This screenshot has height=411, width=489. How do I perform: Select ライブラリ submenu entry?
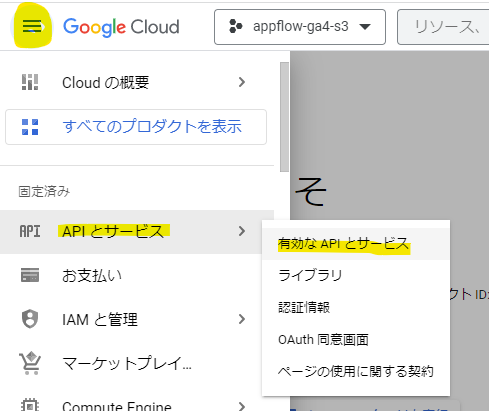point(356,276)
